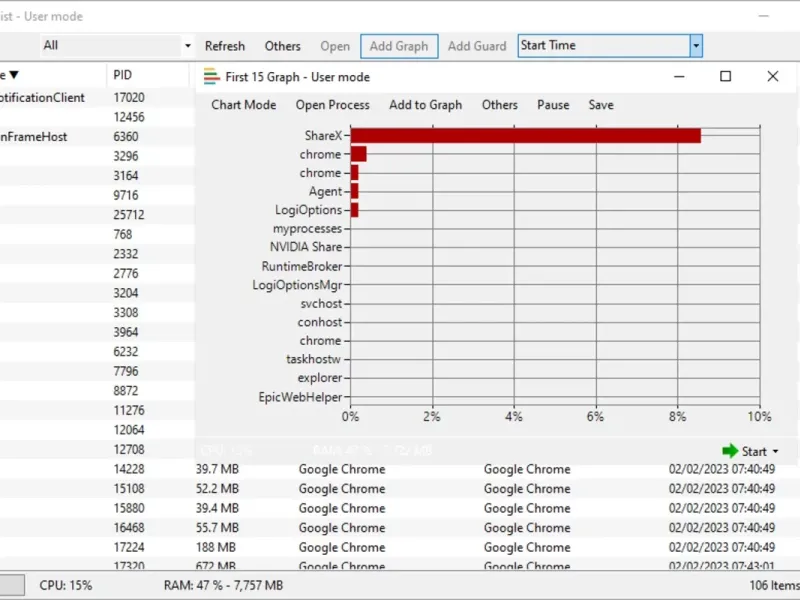800x600 pixels.
Task: Maximize the First 15 Graph window
Action: pyautogui.click(x=726, y=77)
